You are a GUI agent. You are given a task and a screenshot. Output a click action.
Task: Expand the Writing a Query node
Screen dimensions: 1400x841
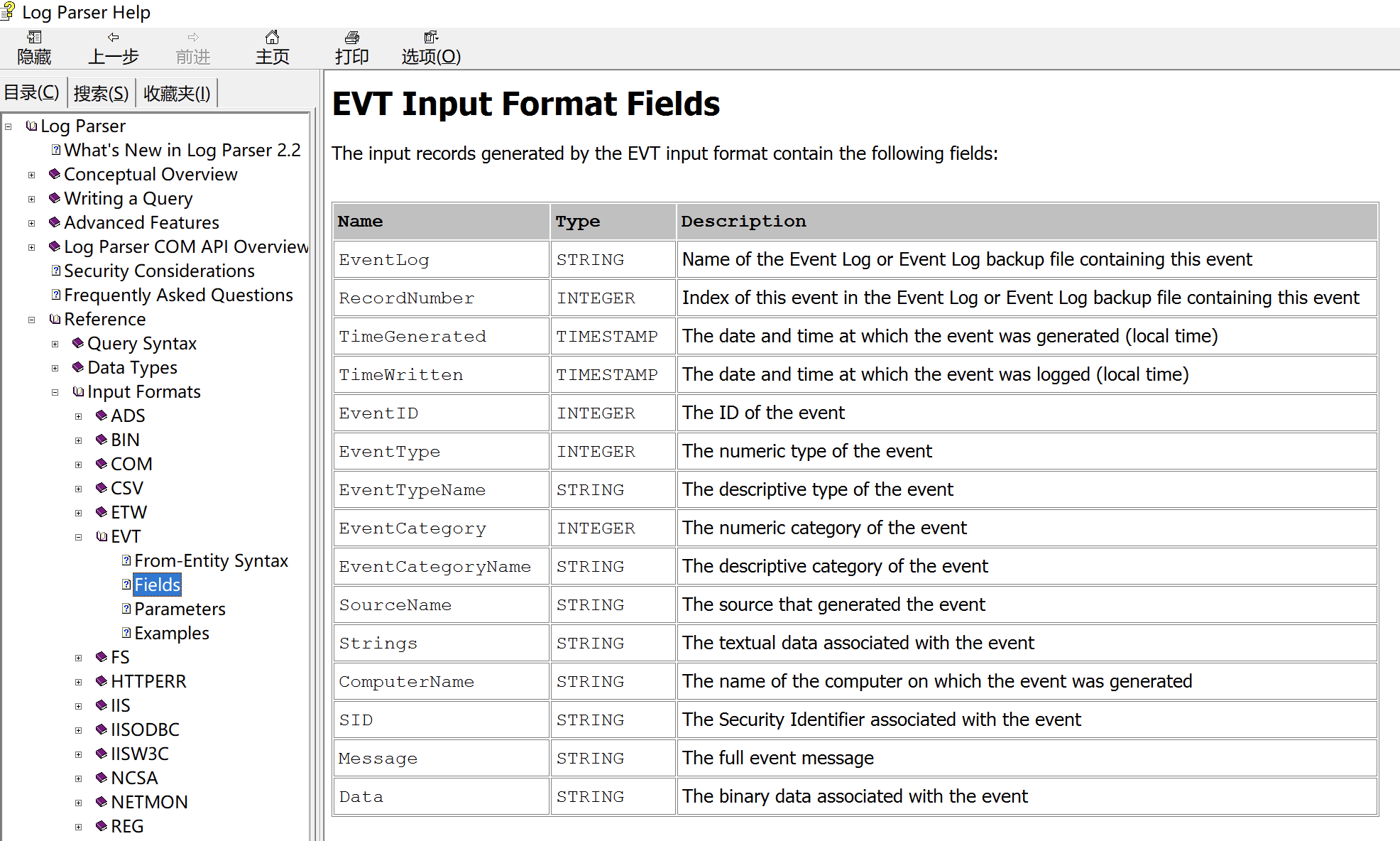click(x=31, y=199)
